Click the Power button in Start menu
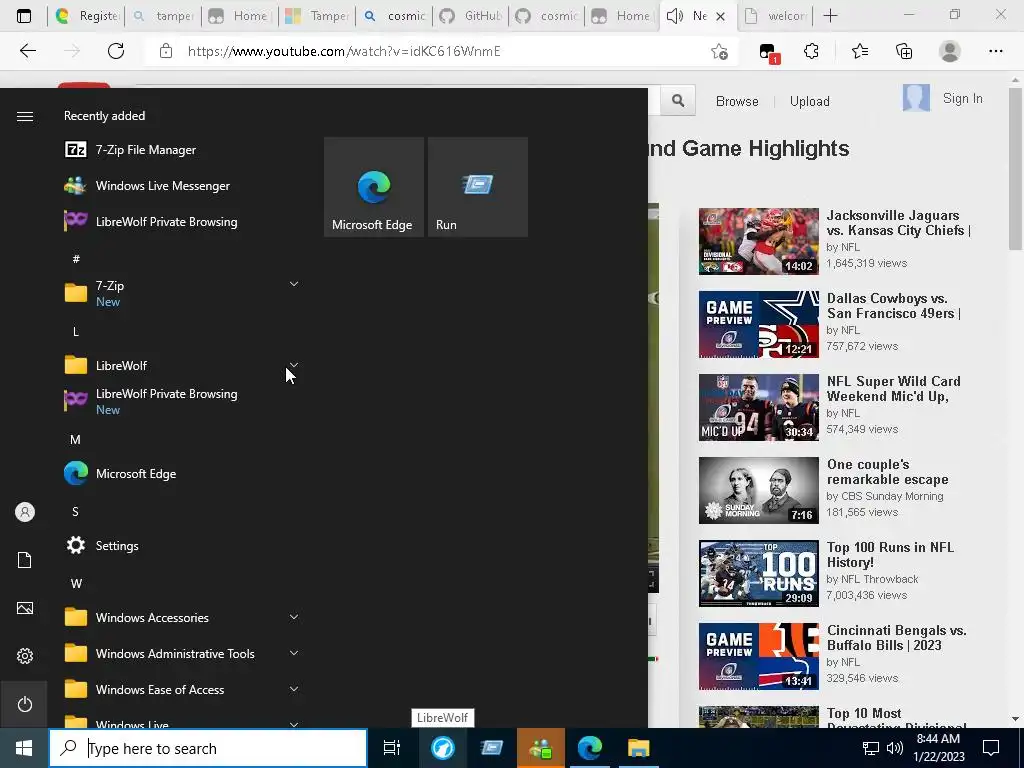 [x=25, y=704]
